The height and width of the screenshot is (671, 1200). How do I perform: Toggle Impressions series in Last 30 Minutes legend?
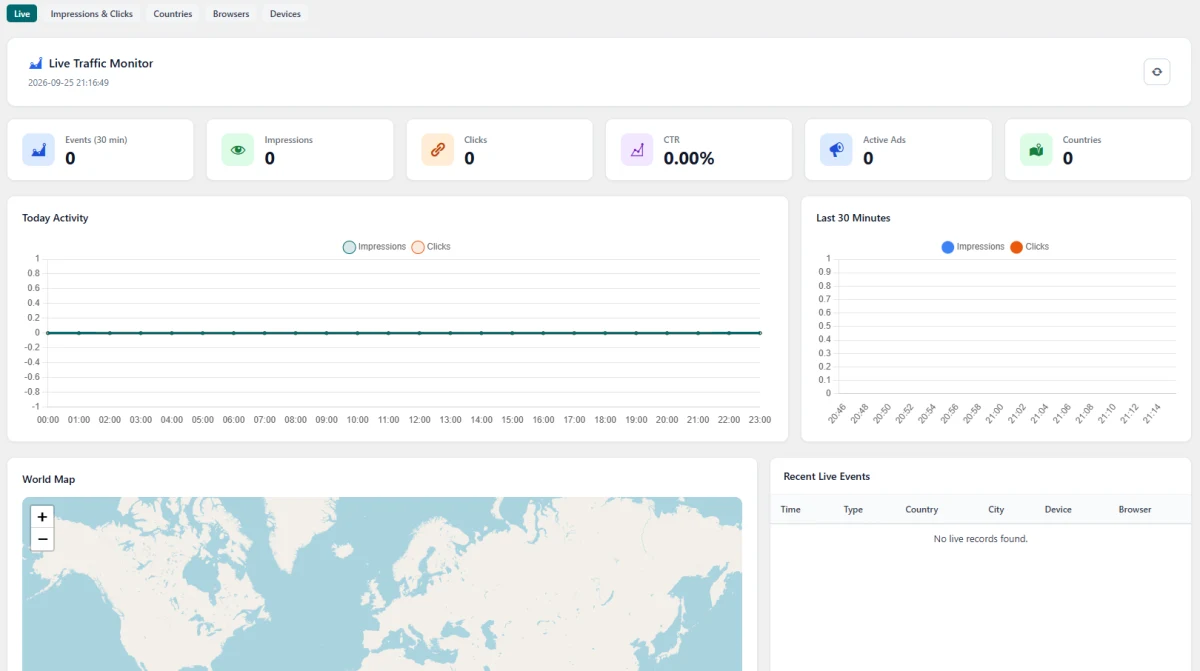pos(973,247)
